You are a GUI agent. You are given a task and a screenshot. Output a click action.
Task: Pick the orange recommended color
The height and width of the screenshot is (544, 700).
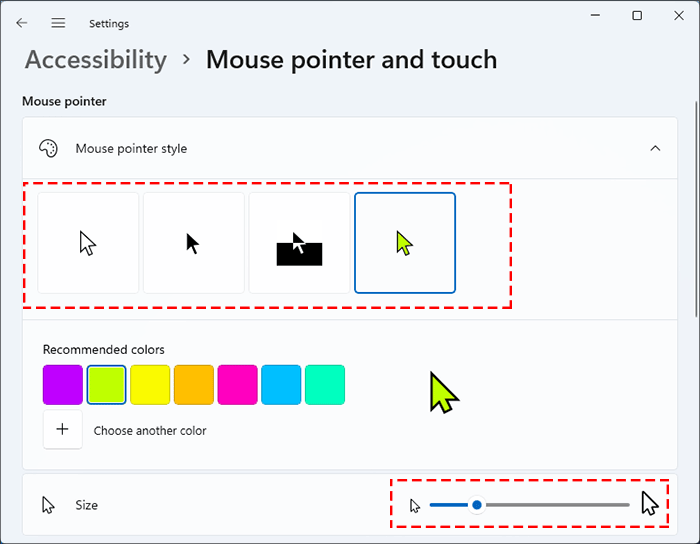click(x=194, y=385)
